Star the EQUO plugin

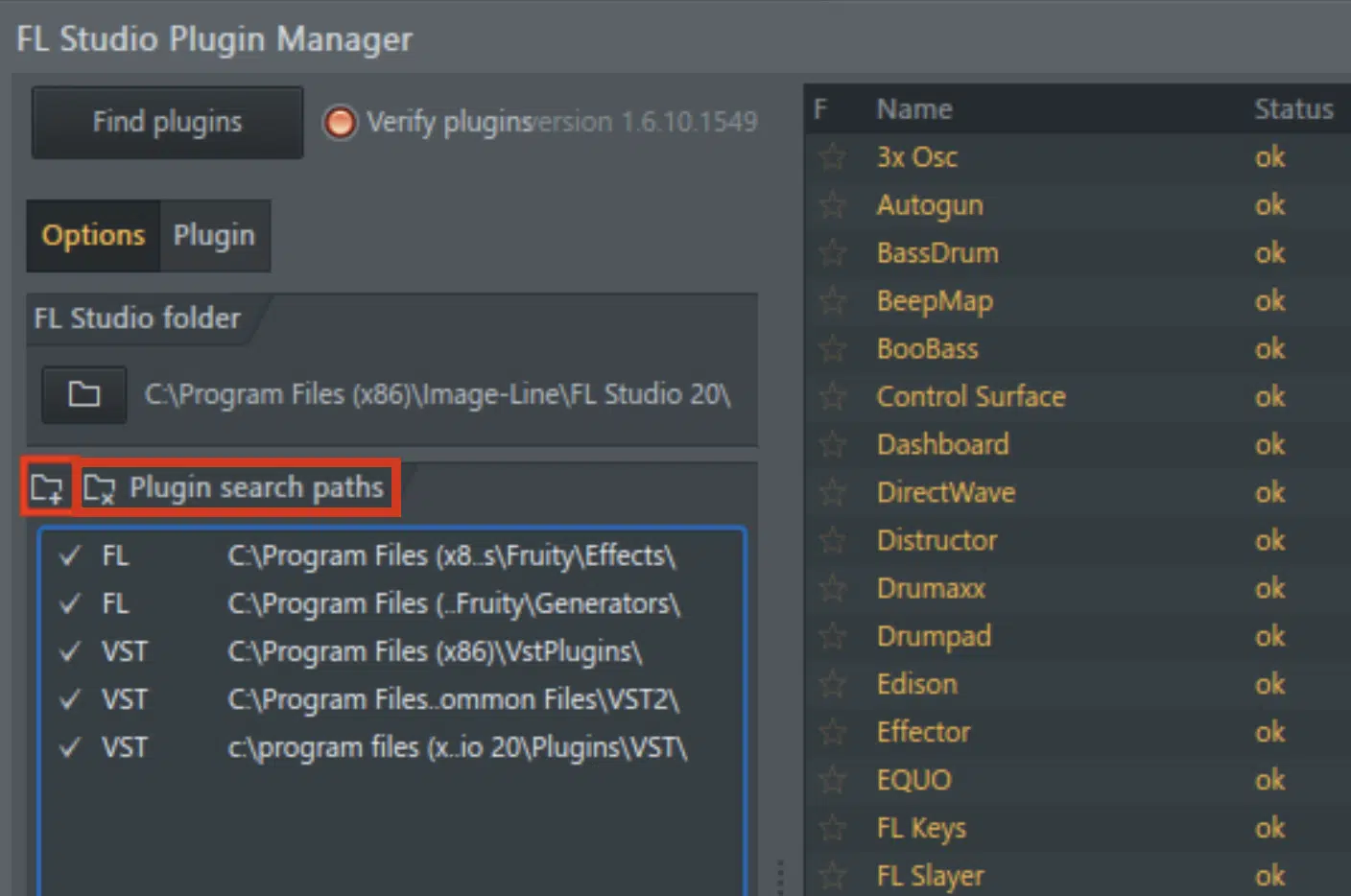click(x=832, y=780)
